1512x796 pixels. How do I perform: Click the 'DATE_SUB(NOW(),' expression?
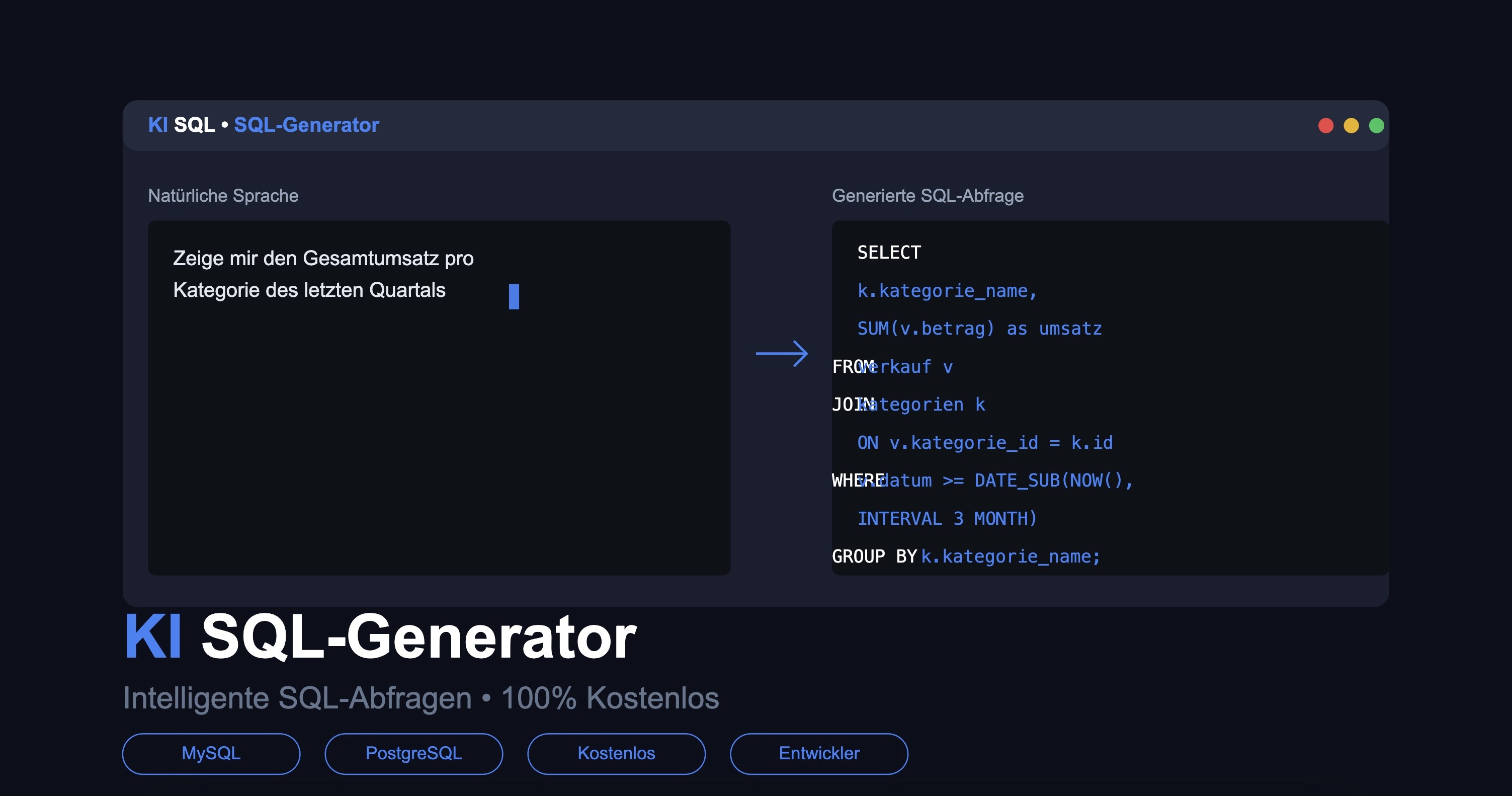pos(1054,481)
